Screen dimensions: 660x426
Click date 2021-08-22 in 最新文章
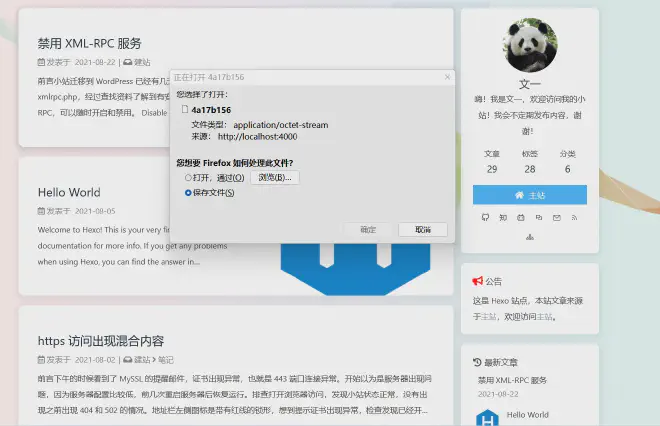pyautogui.click(x=498, y=394)
